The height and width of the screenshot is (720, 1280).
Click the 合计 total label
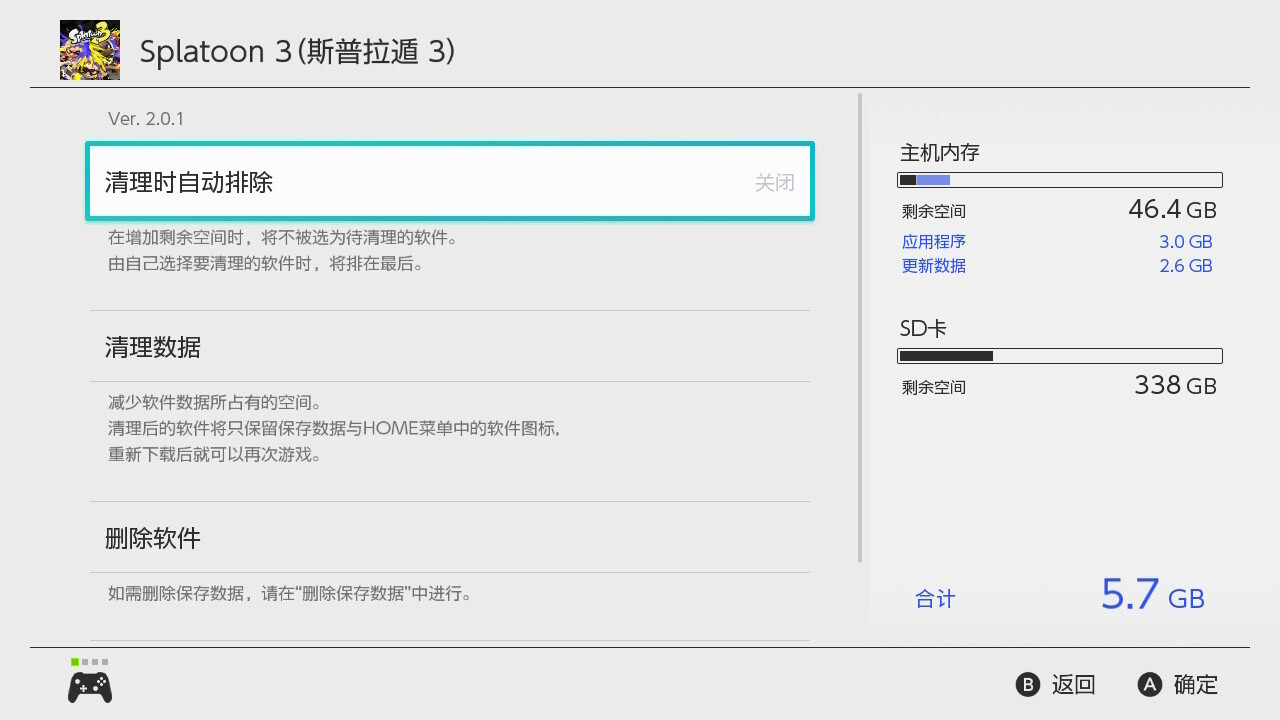pos(935,599)
